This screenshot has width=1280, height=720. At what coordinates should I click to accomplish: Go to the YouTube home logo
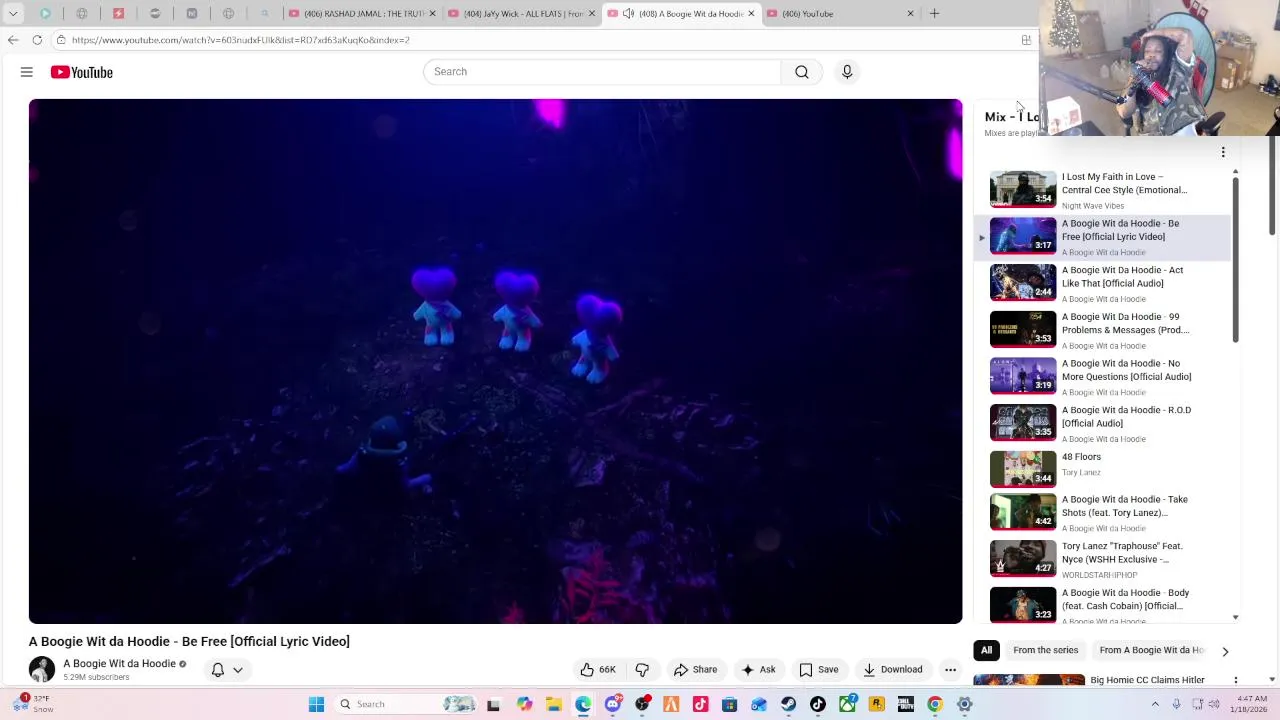tap(82, 72)
